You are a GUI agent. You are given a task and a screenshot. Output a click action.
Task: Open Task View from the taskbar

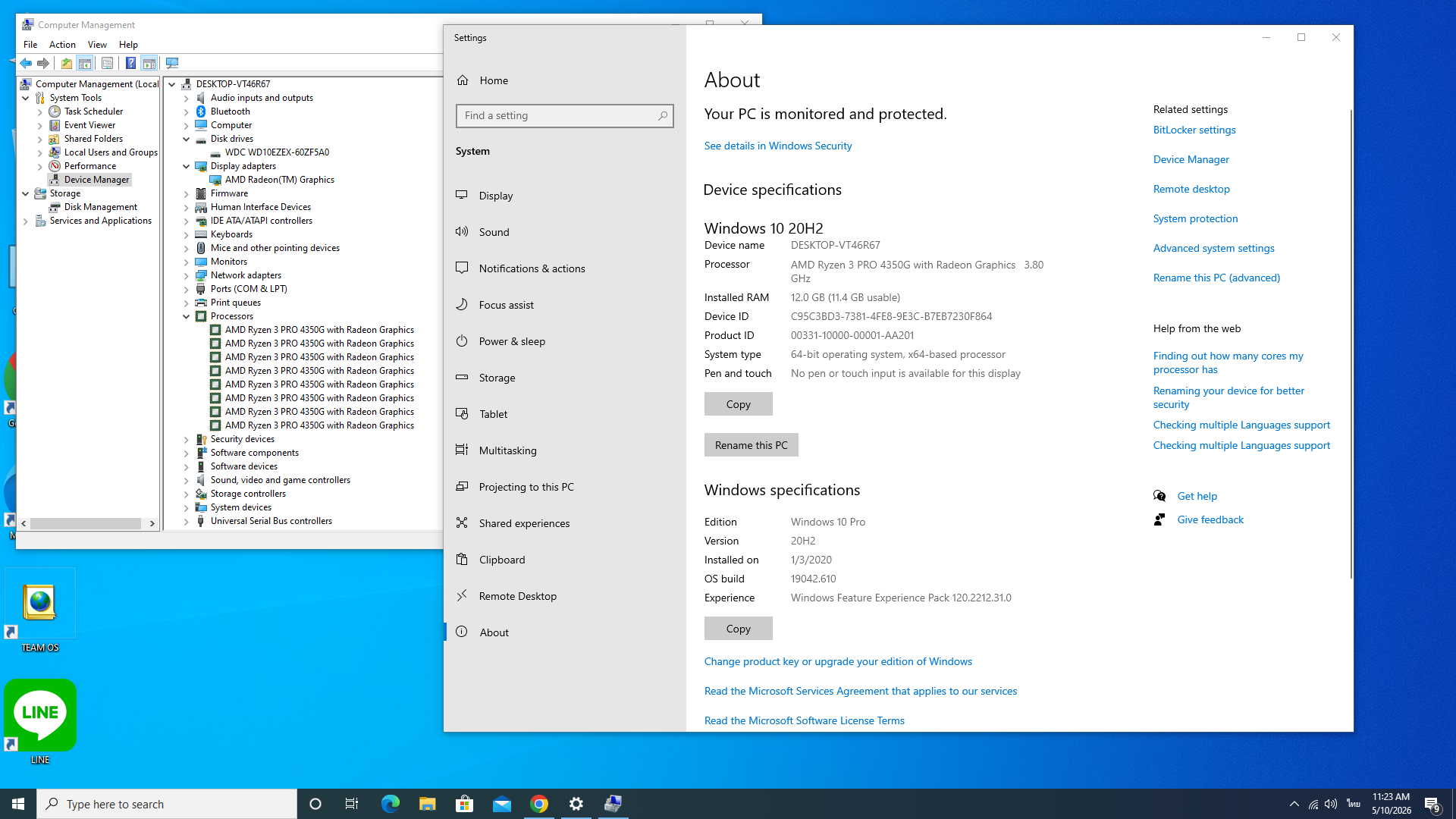(352, 804)
